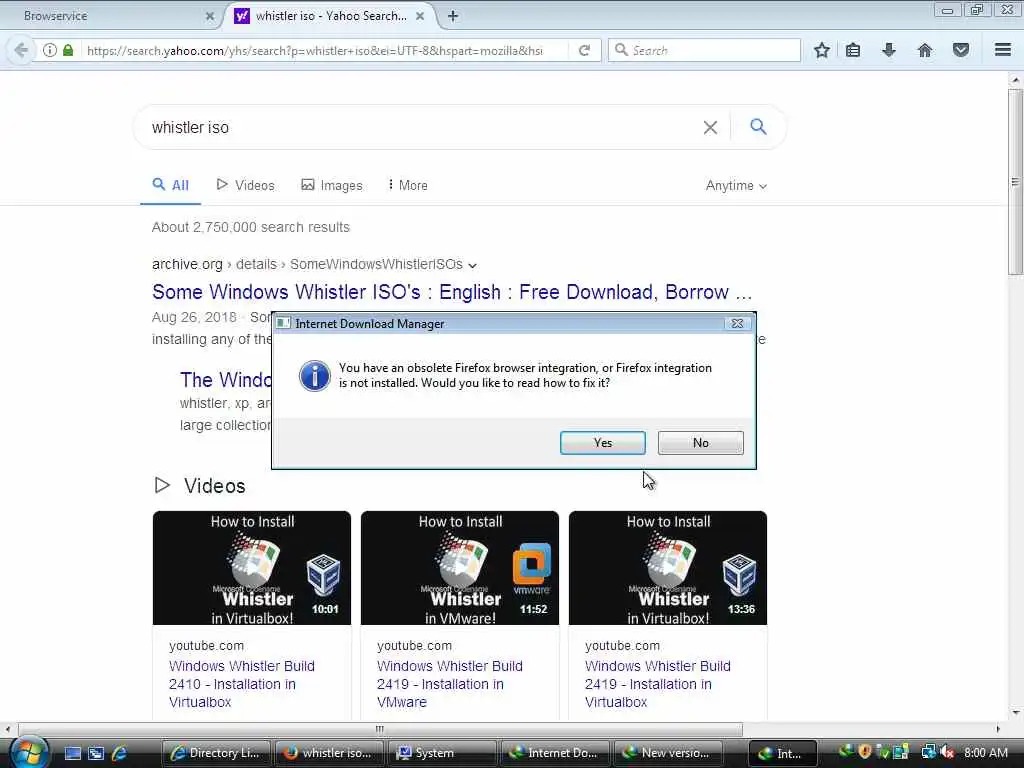Click the network tray icon

928,752
